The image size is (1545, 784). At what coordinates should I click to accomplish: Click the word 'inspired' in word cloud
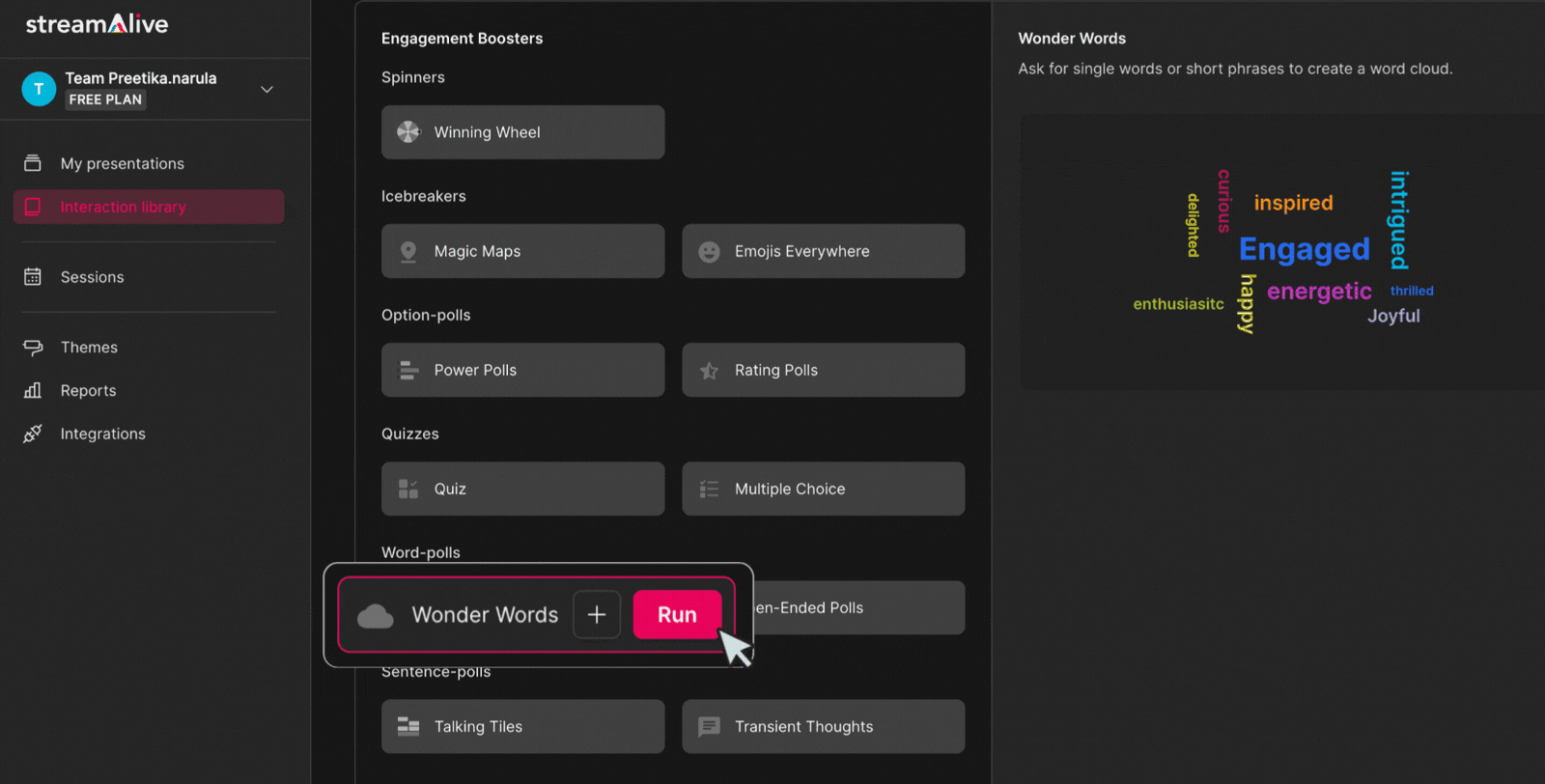1293,203
